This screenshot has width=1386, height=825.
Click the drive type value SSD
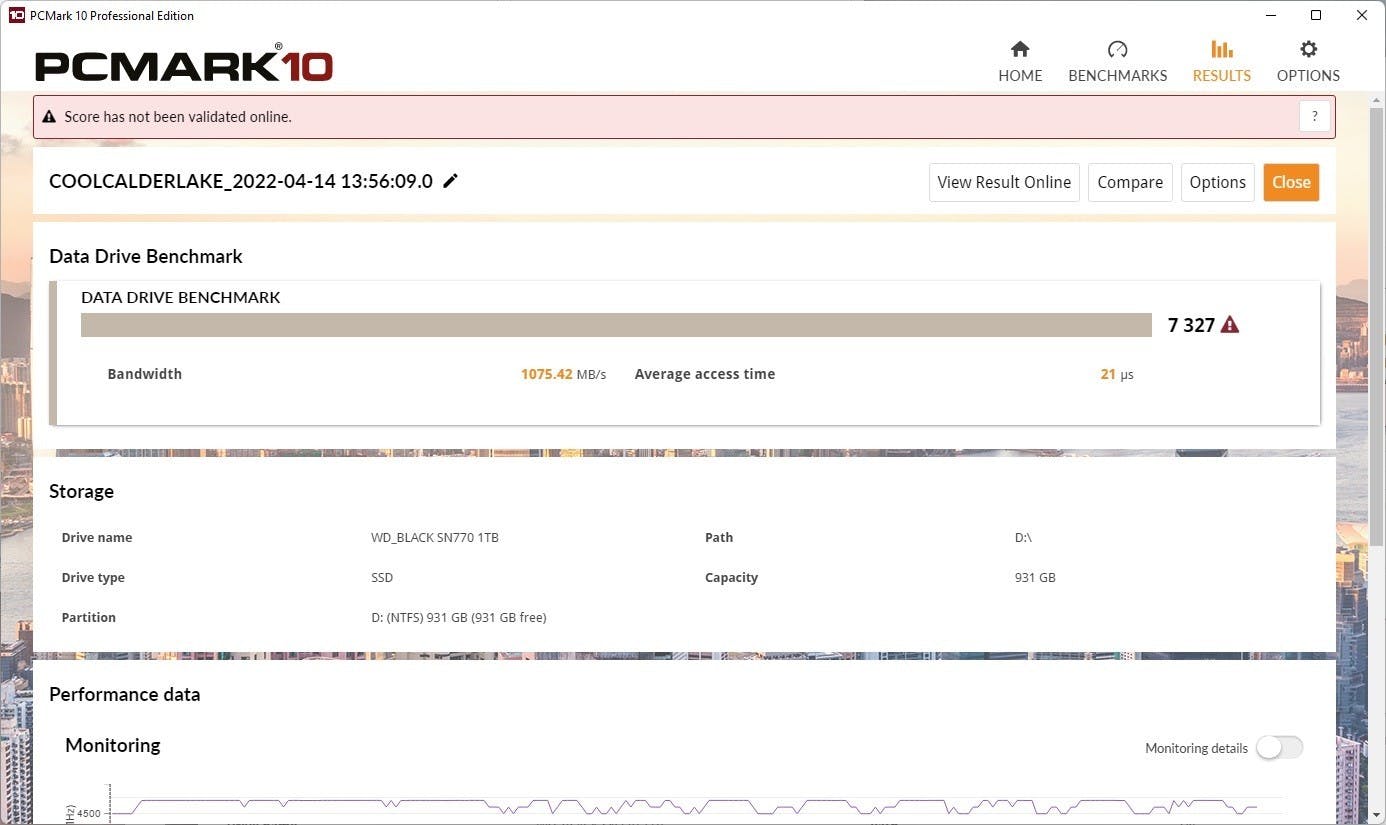[x=382, y=578]
